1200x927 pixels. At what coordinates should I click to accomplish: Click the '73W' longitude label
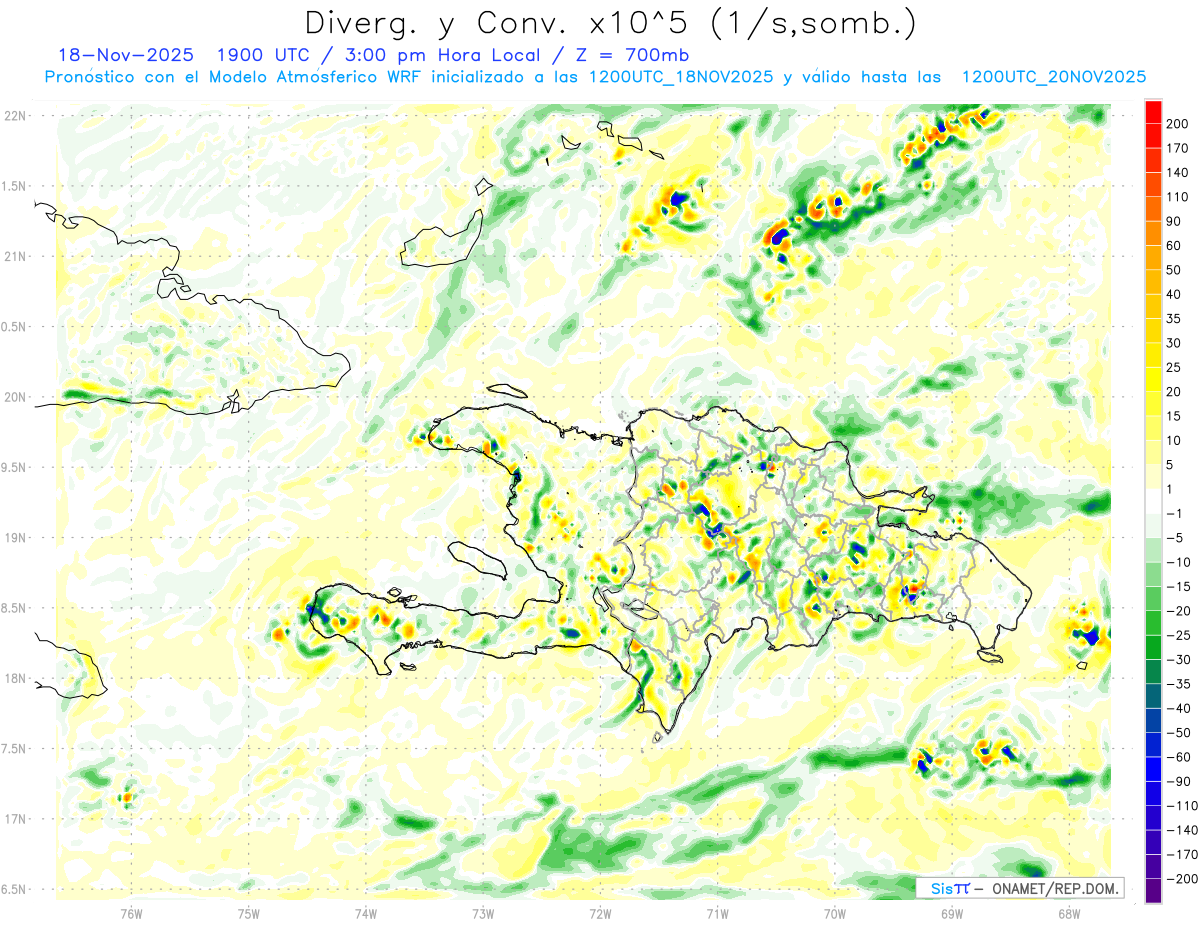pos(483,913)
